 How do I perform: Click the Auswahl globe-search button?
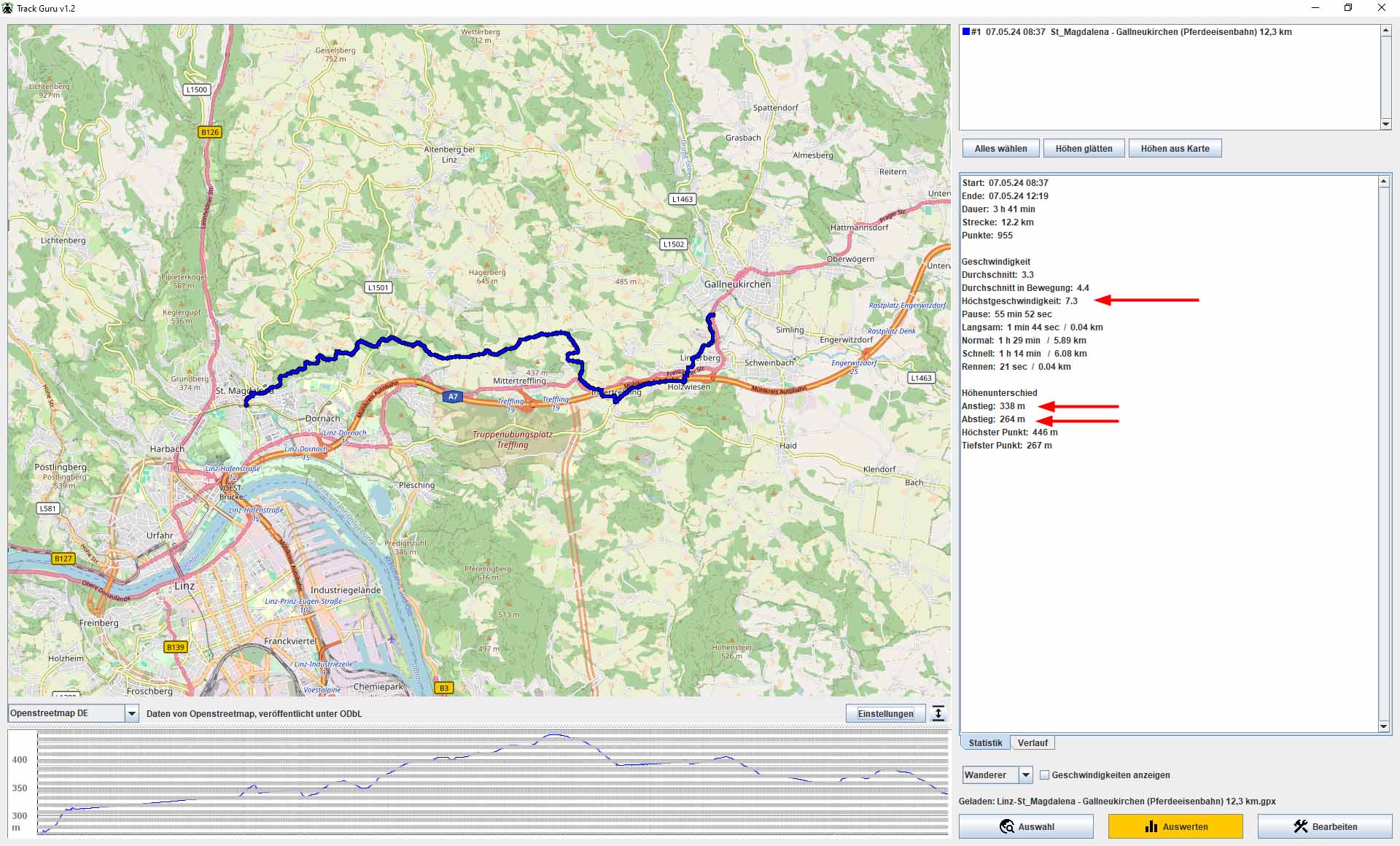[1026, 826]
